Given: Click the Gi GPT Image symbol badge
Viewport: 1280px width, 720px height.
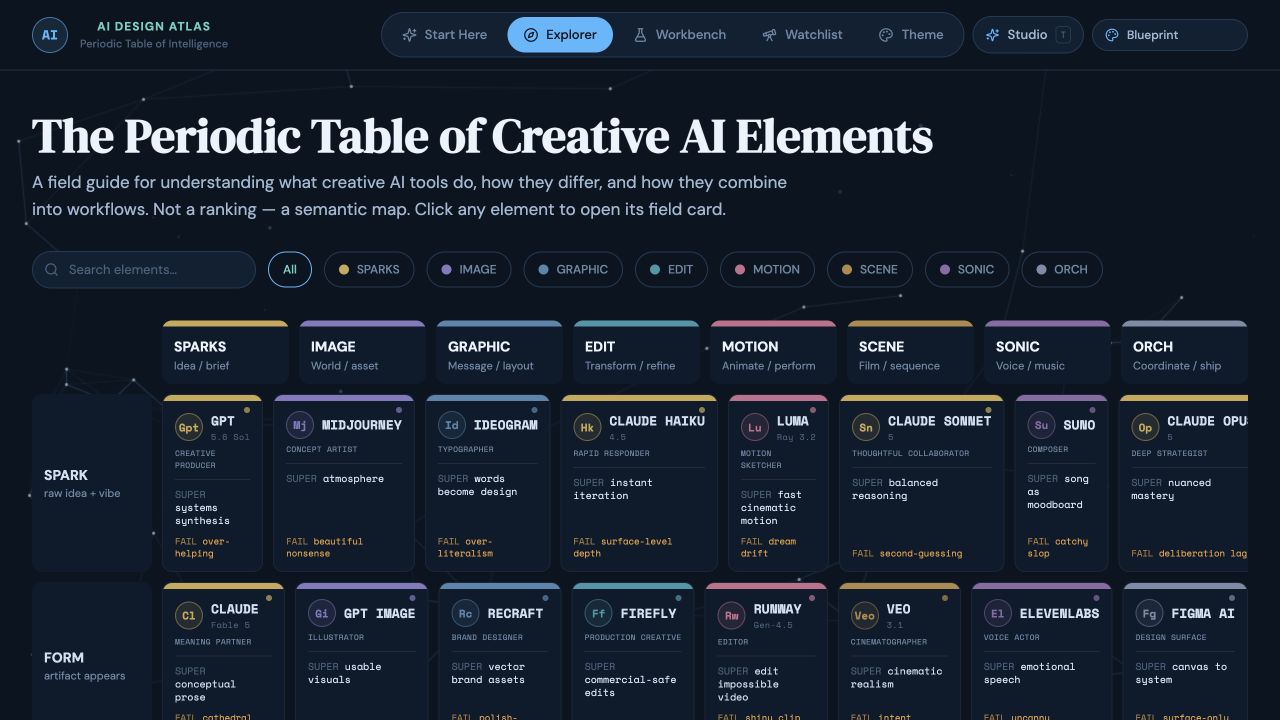Looking at the screenshot, I should coord(321,613).
